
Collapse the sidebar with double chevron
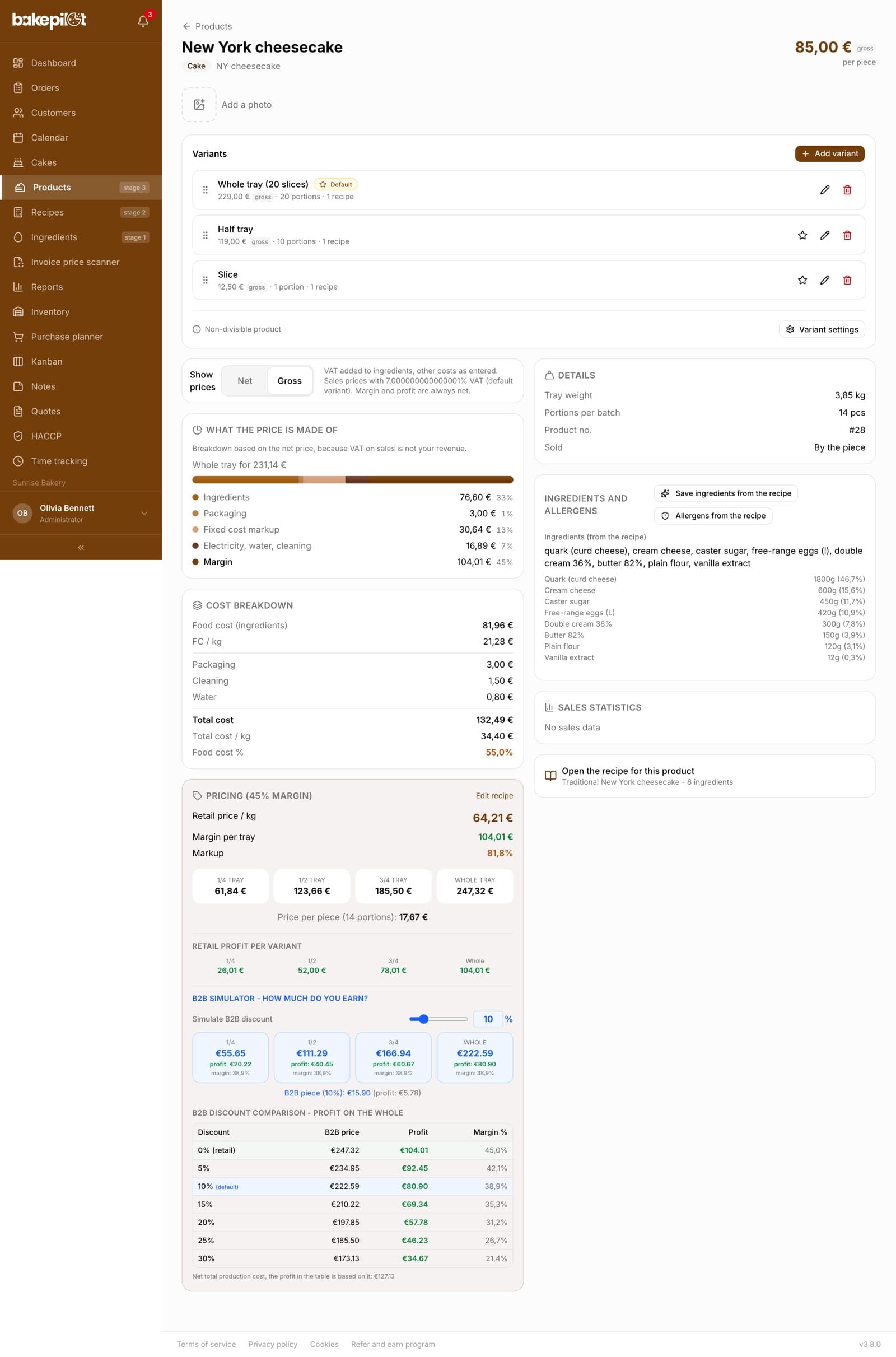(81, 547)
